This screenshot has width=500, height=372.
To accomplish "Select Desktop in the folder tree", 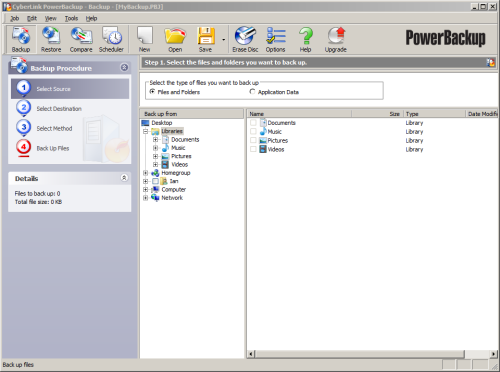I will pos(162,123).
